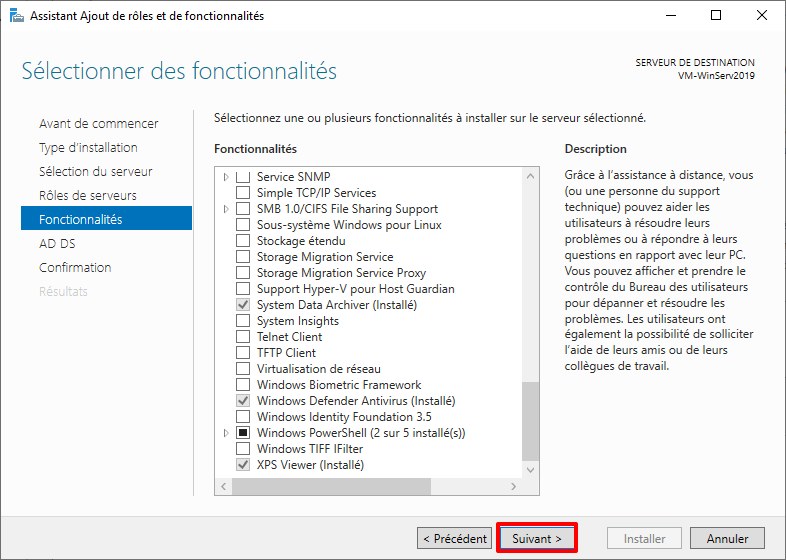This screenshot has height=560, width=786.
Task: Enable the Telnet Client feature checkbox
Action: 242,337
